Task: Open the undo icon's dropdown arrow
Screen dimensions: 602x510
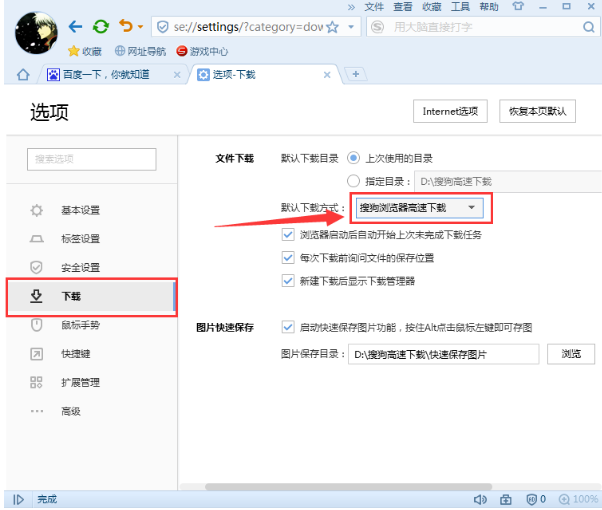Action: tap(141, 26)
